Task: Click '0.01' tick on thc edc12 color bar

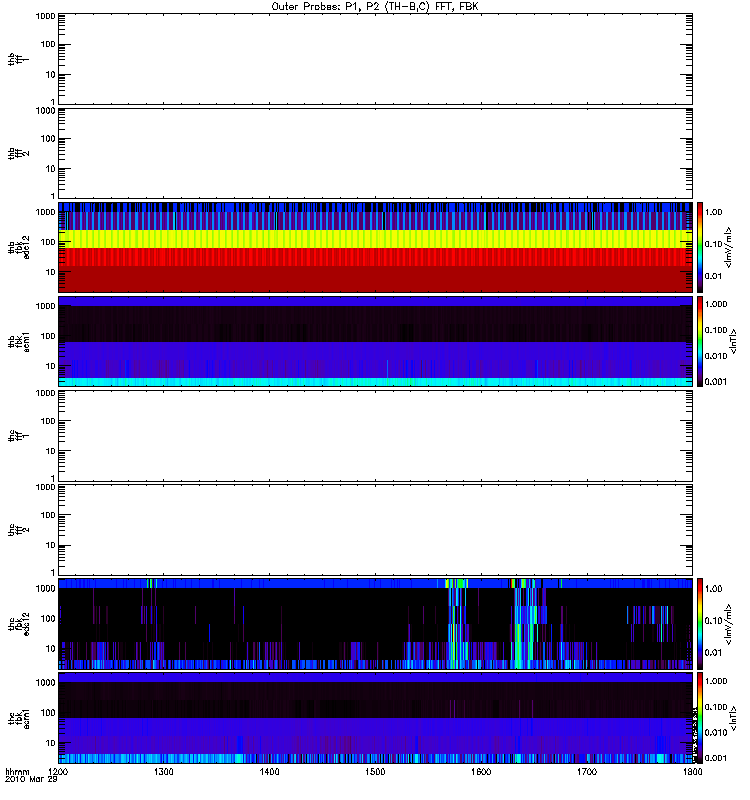Action: pyautogui.click(x=713, y=653)
